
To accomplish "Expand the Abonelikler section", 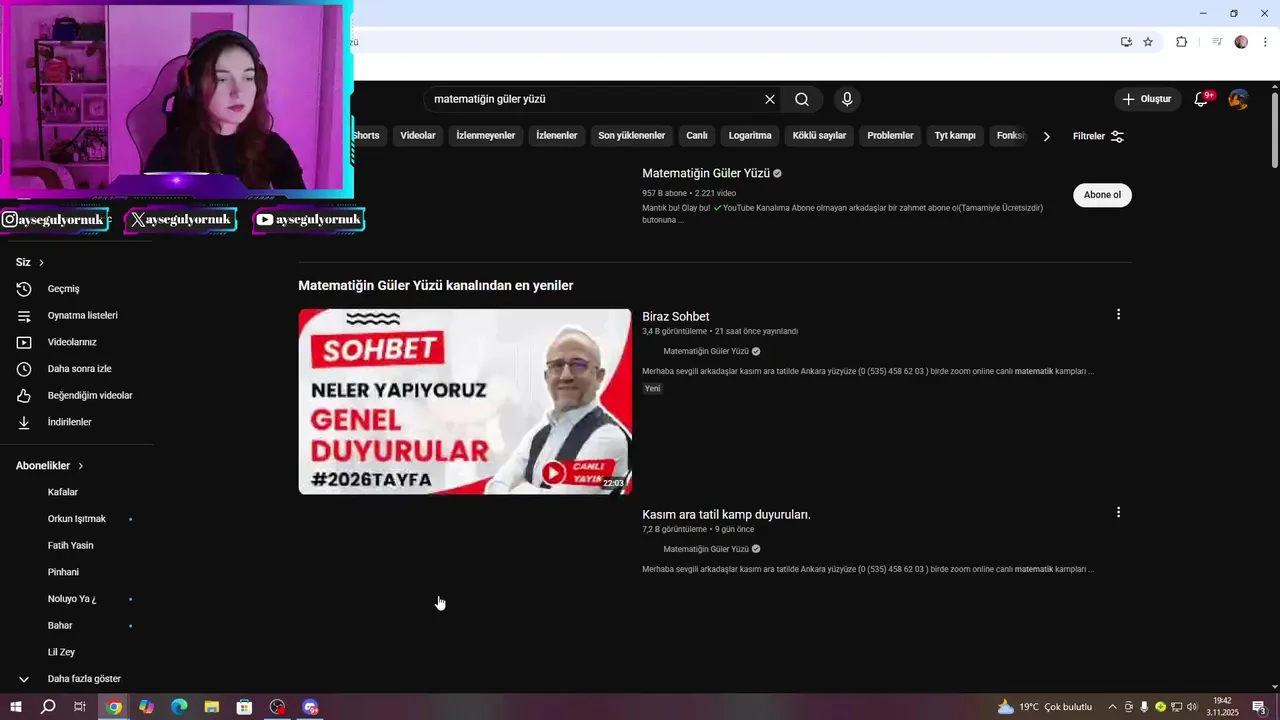I will click(x=50, y=466).
